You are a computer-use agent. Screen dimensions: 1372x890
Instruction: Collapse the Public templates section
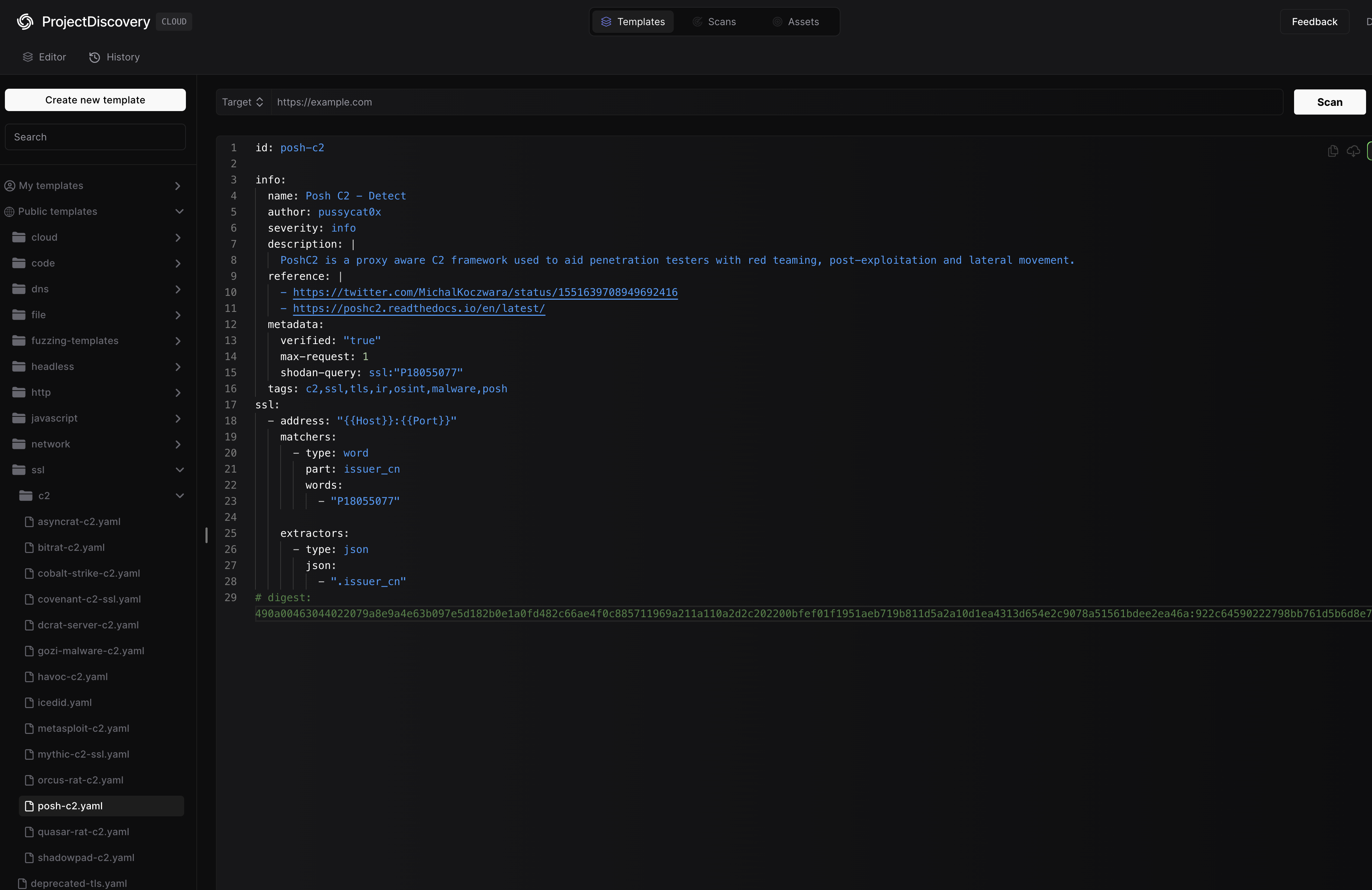pos(179,211)
